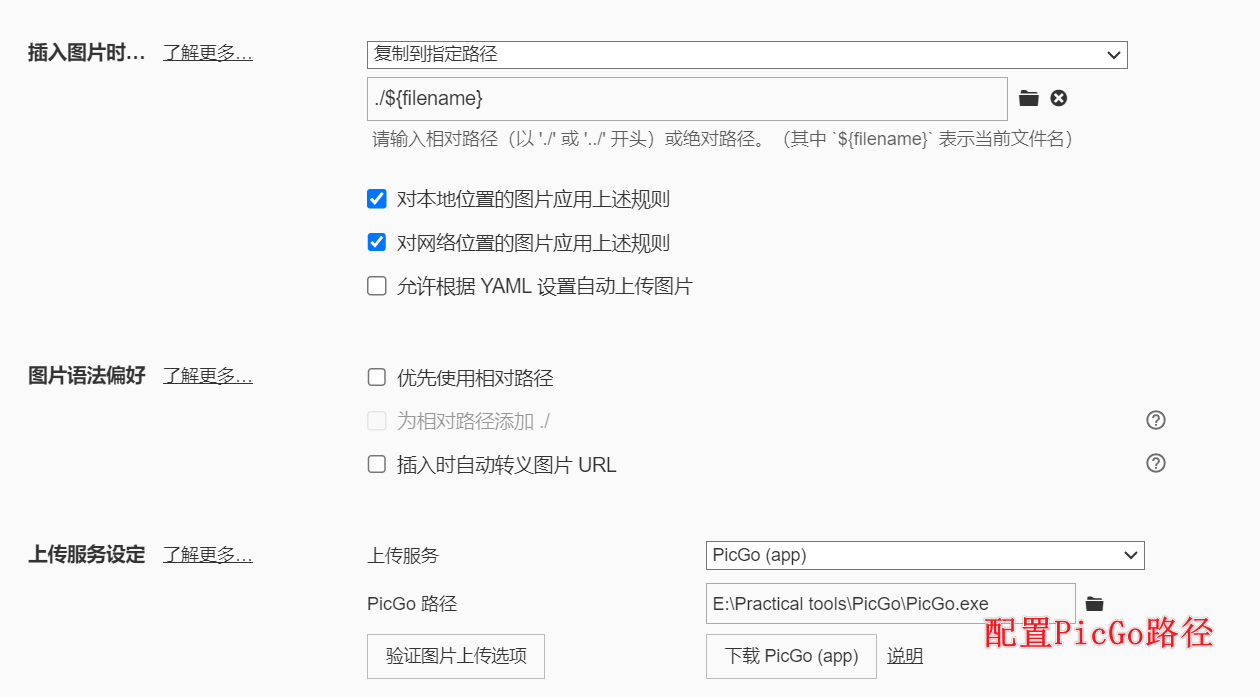Image resolution: width=1260 pixels, height=697 pixels.
Task: Clear the ./${filename} path with X icon
Action: point(1059,98)
